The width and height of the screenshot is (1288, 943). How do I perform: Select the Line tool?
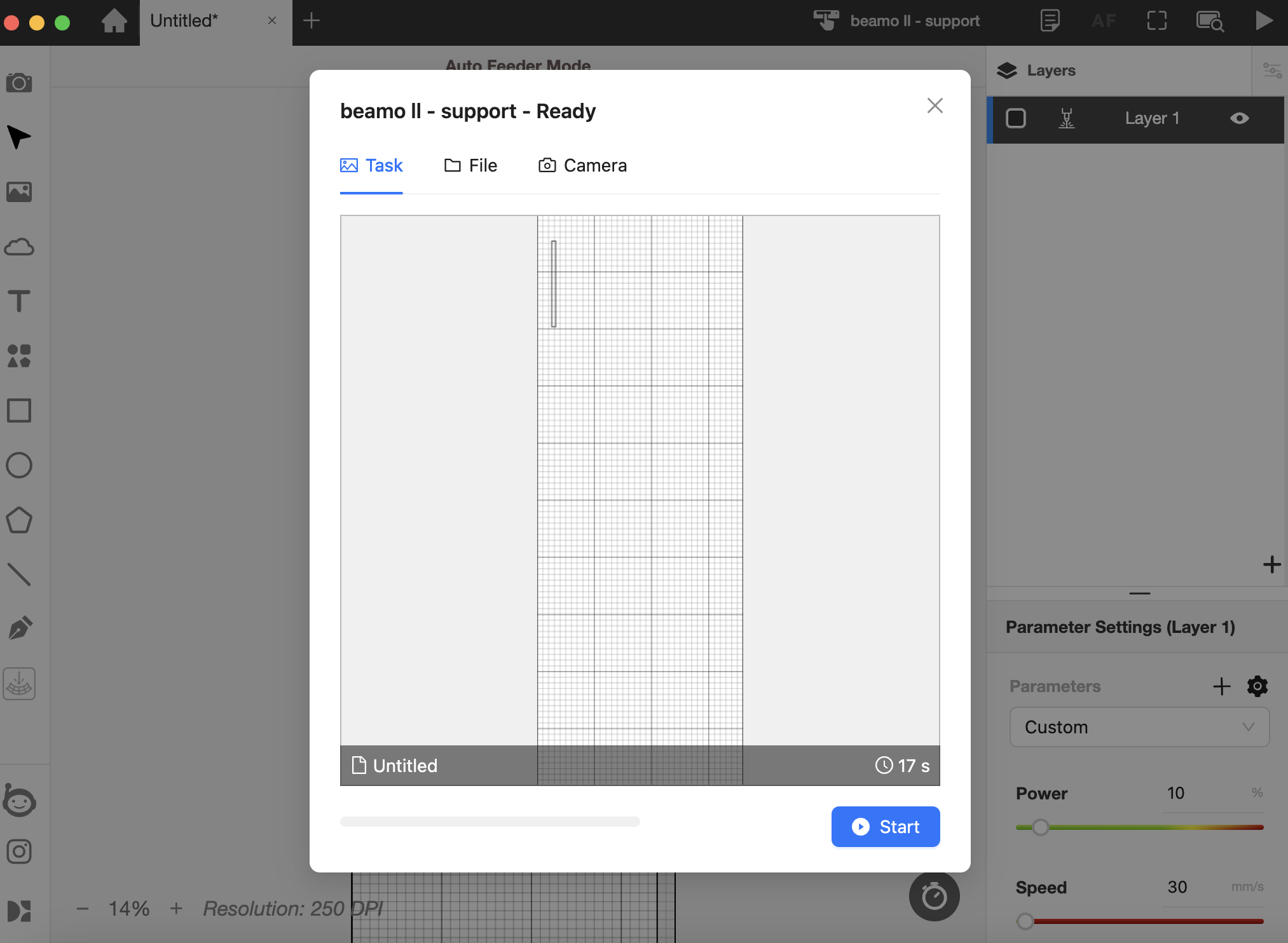point(19,574)
